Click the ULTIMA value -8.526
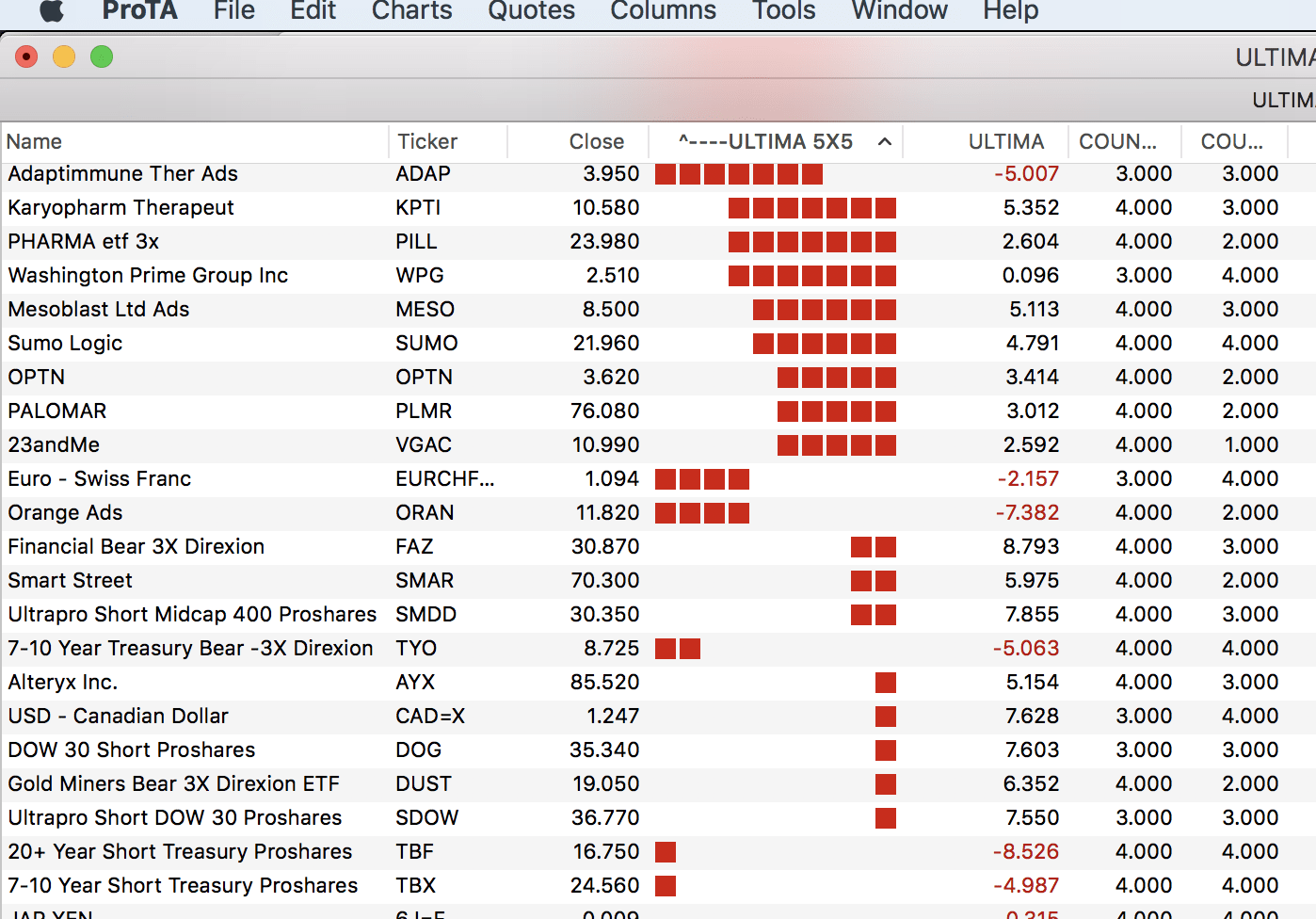This screenshot has height=919, width=1316. tap(1026, 852)
